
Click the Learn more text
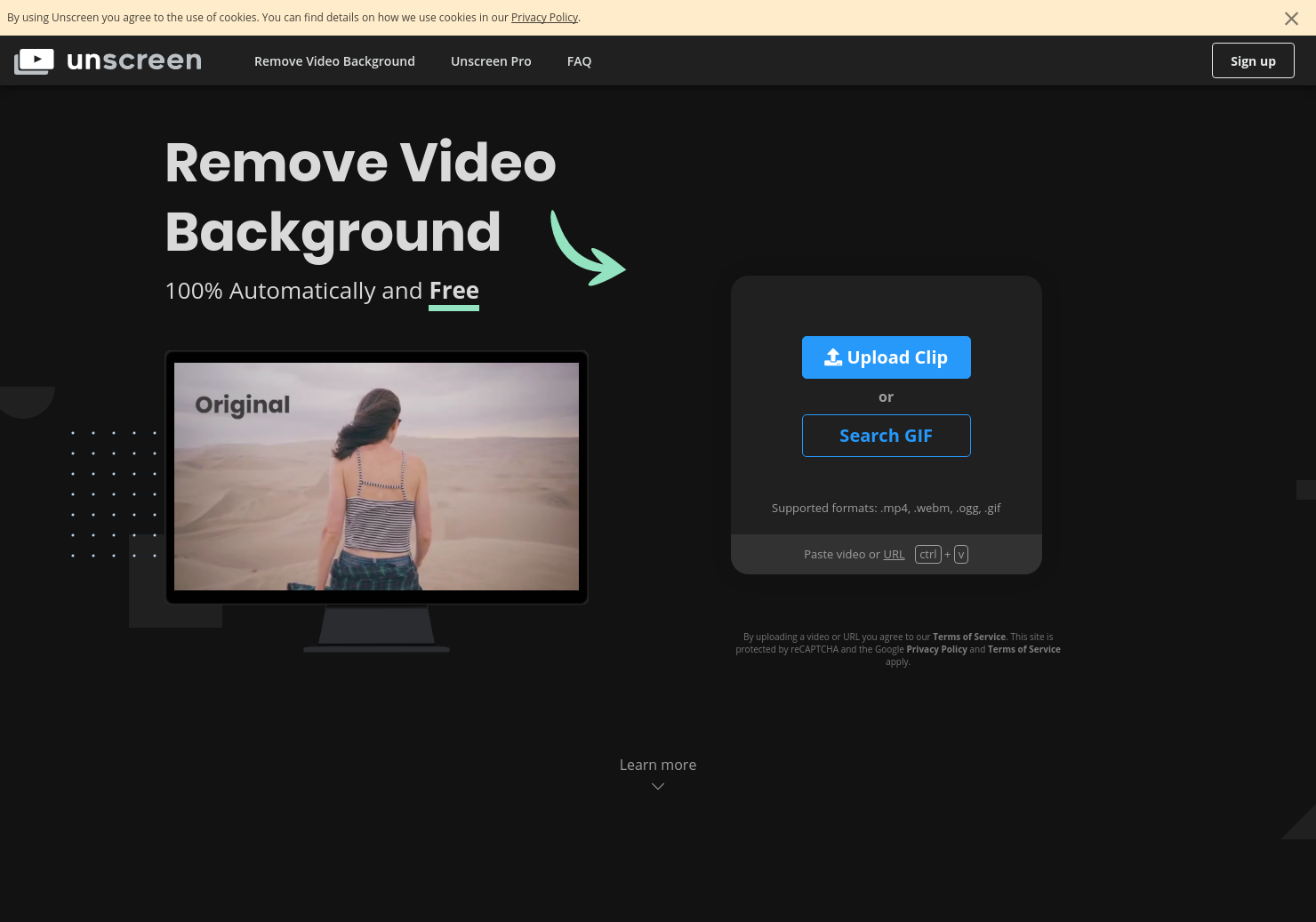tap(658, 765)
